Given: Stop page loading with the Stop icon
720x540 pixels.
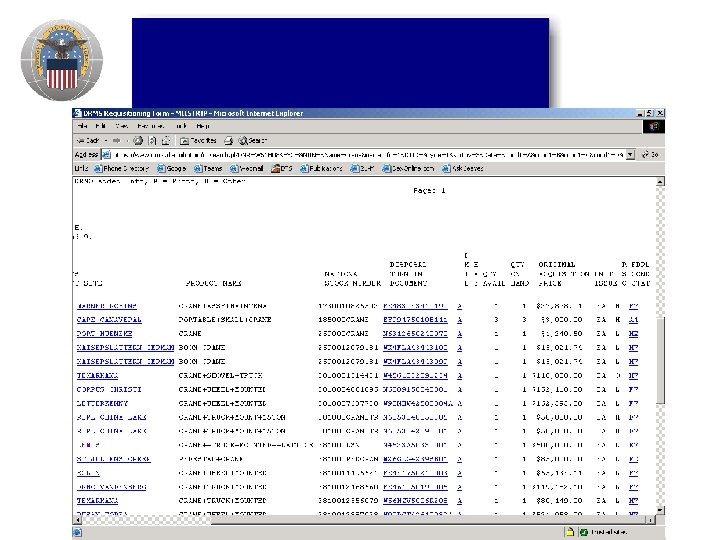Looking at the screenshot, I should point(138,141).
